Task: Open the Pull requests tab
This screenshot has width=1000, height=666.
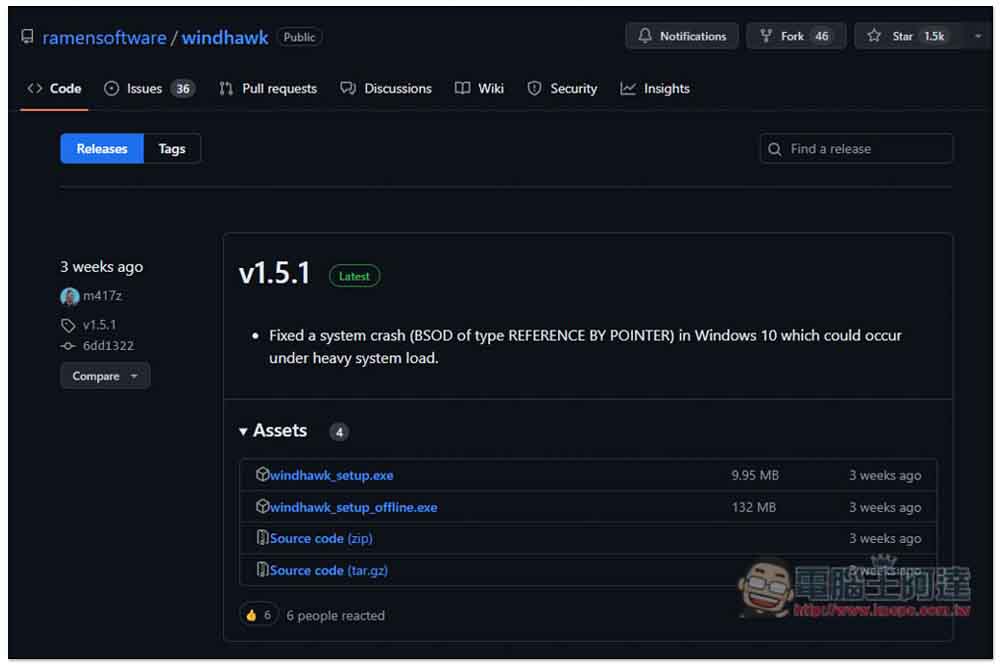Action: point(268,89)
